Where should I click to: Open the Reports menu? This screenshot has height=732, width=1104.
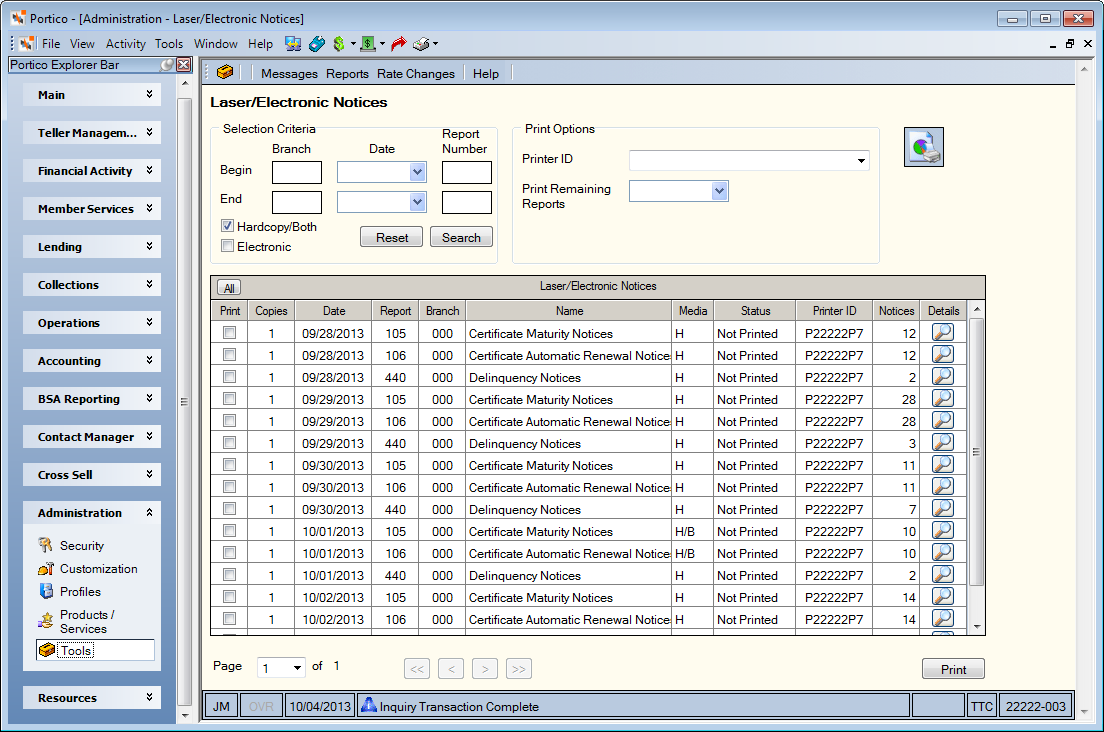coord(347,73)
